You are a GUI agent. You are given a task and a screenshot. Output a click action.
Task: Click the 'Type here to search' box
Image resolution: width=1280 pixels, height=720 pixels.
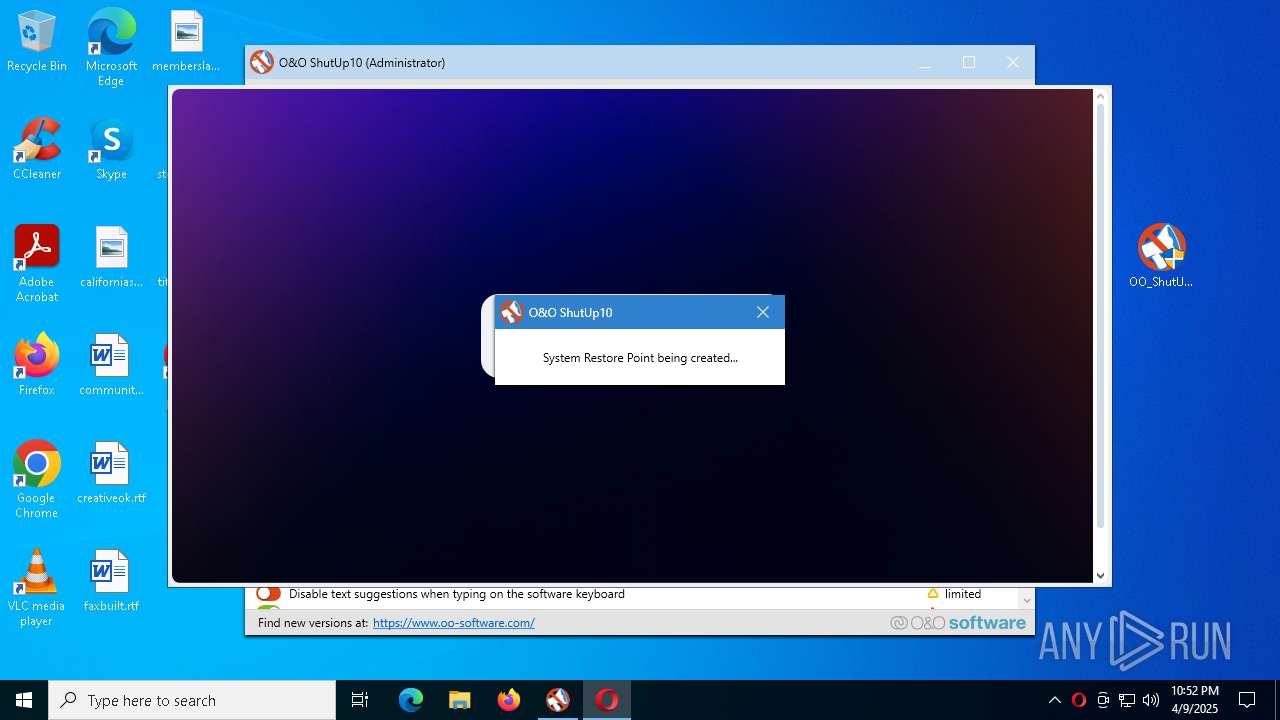coord(192,700)
